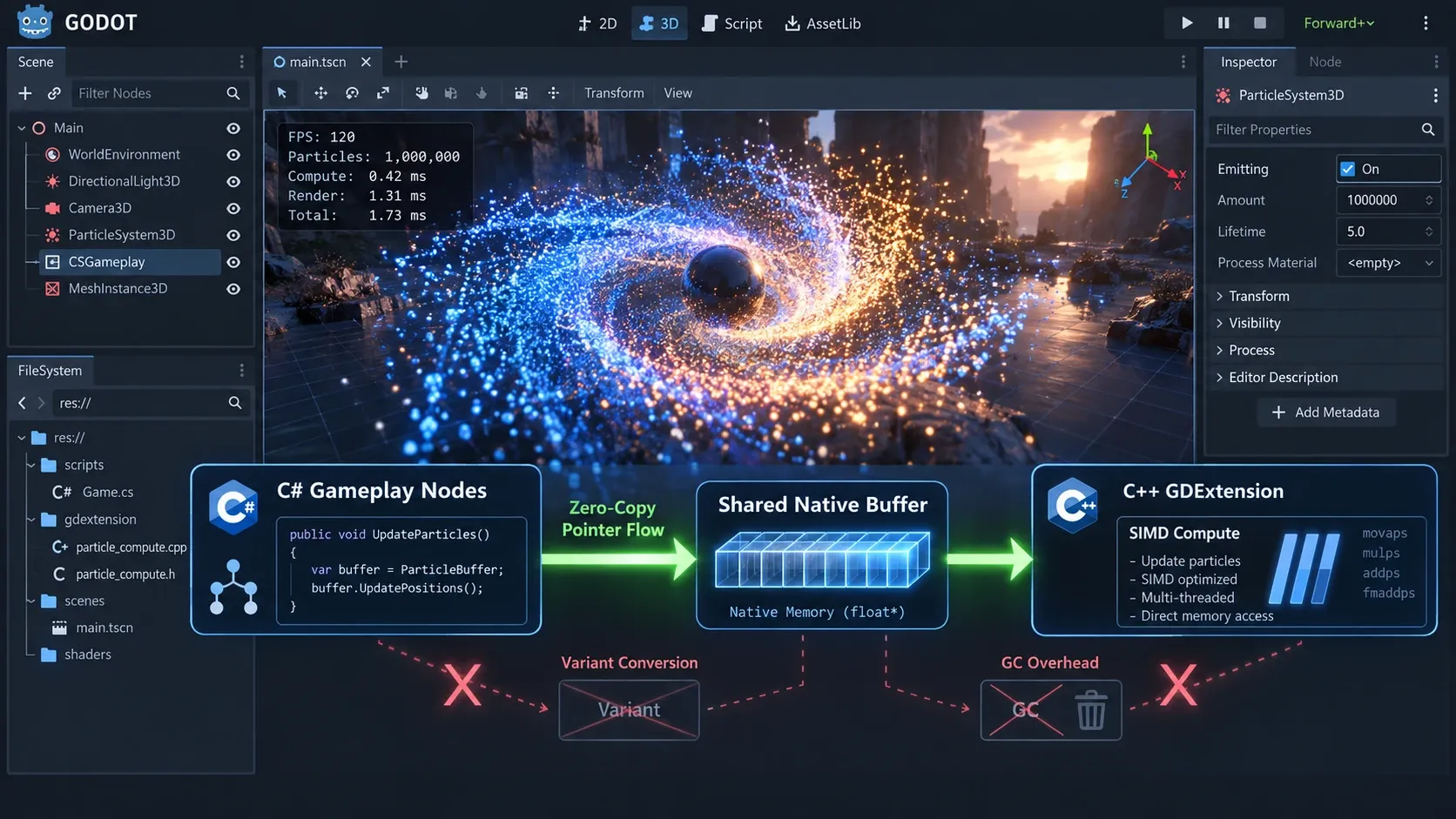Open the viewport Transform menu
The height and width of the screenshot is (819, 1456).
coord(614,93)
